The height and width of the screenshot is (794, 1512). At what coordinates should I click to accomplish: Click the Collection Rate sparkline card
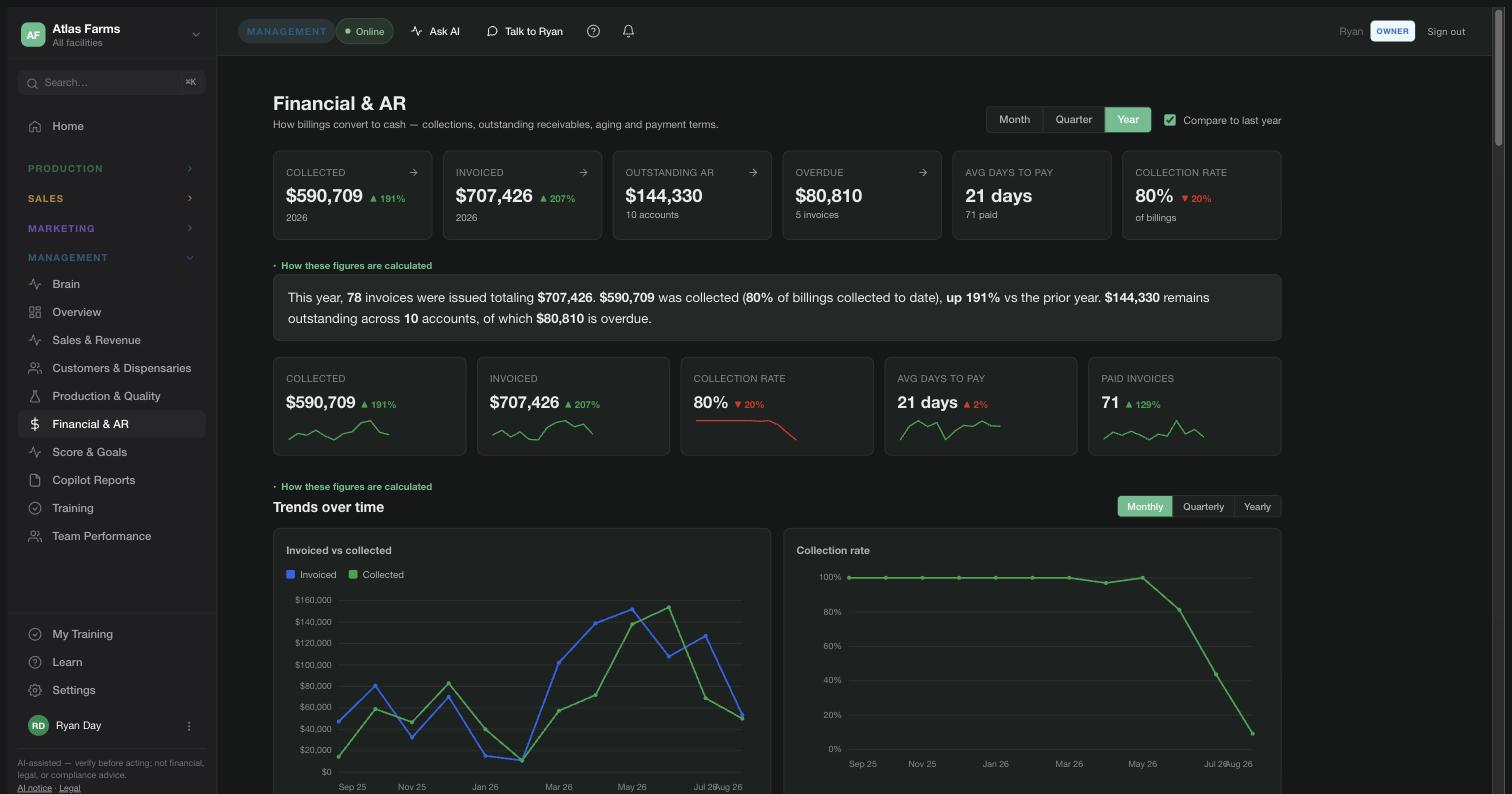[x=777, y=406]
